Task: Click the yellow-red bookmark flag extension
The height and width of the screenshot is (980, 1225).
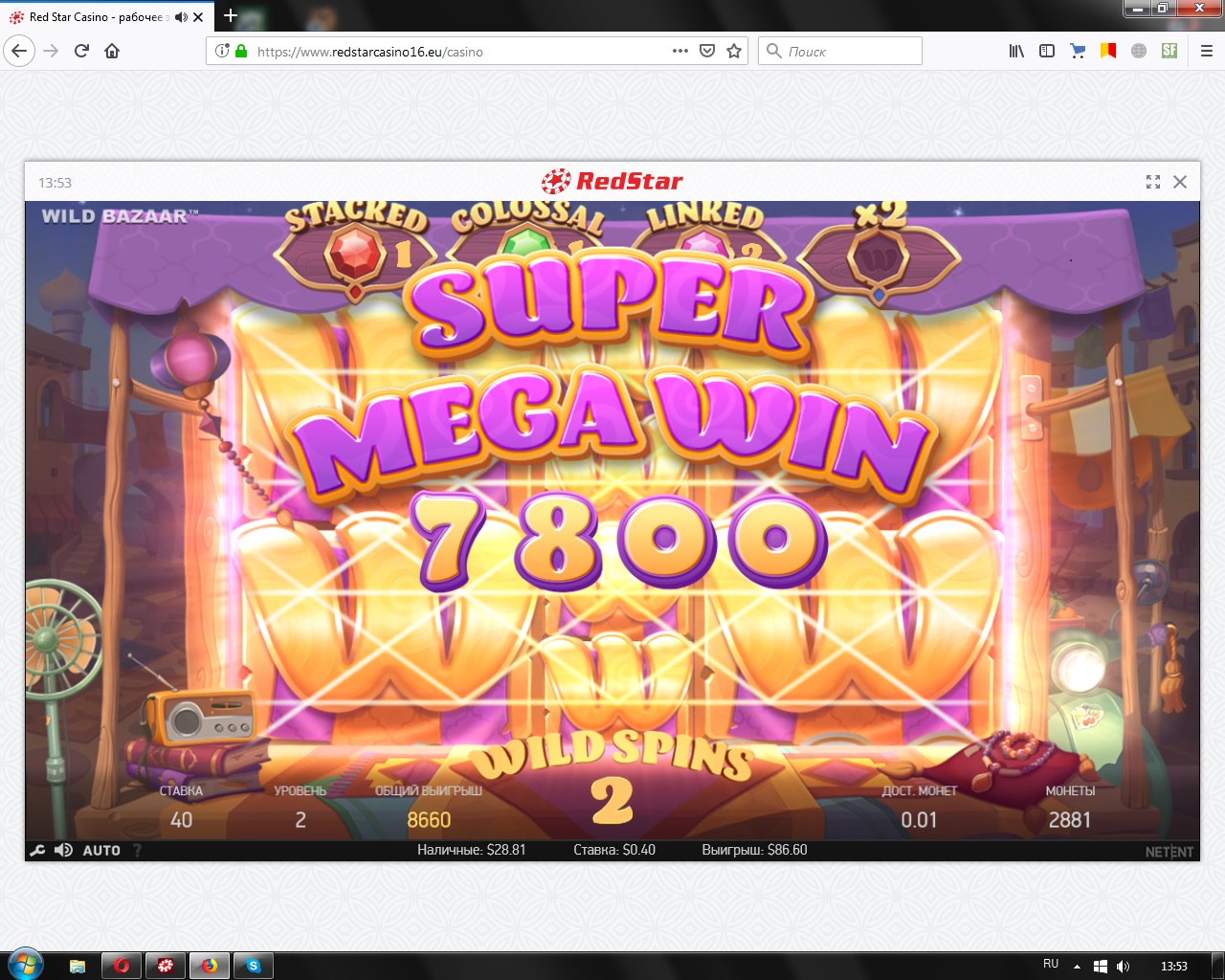Action: [x=1108, y=51]
